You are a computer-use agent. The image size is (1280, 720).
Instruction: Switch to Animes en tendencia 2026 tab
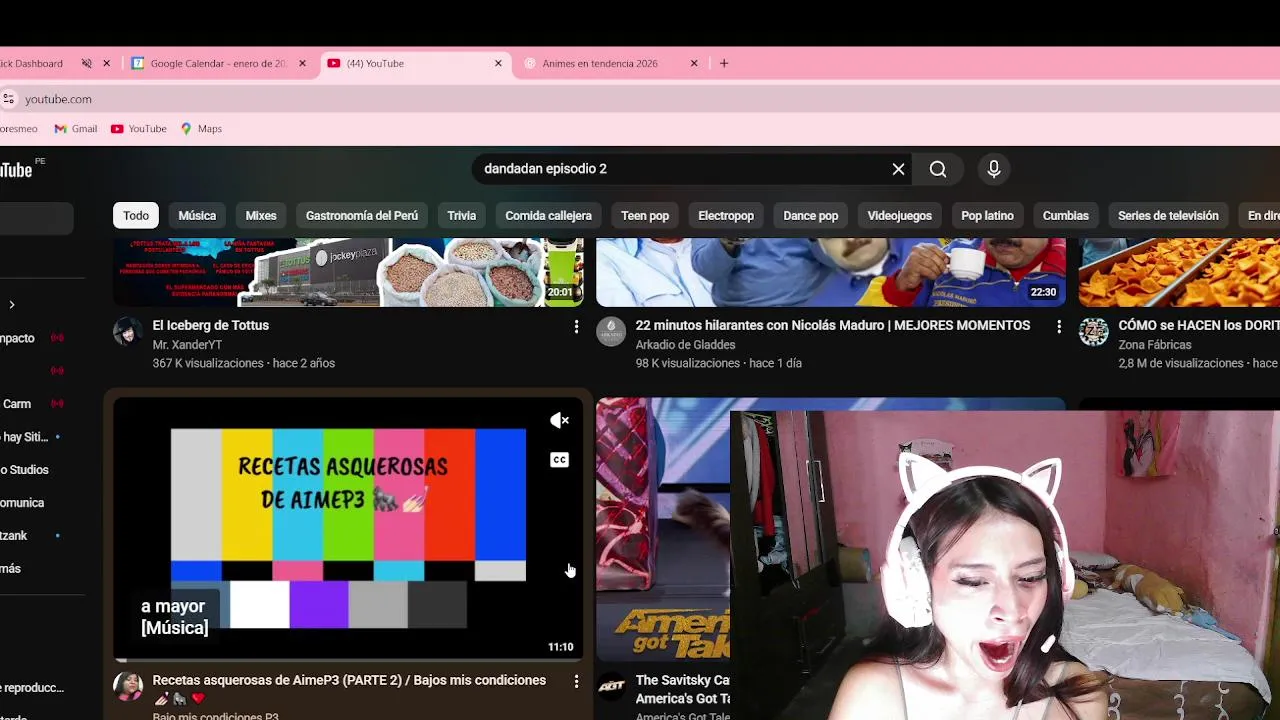[610, 63]
